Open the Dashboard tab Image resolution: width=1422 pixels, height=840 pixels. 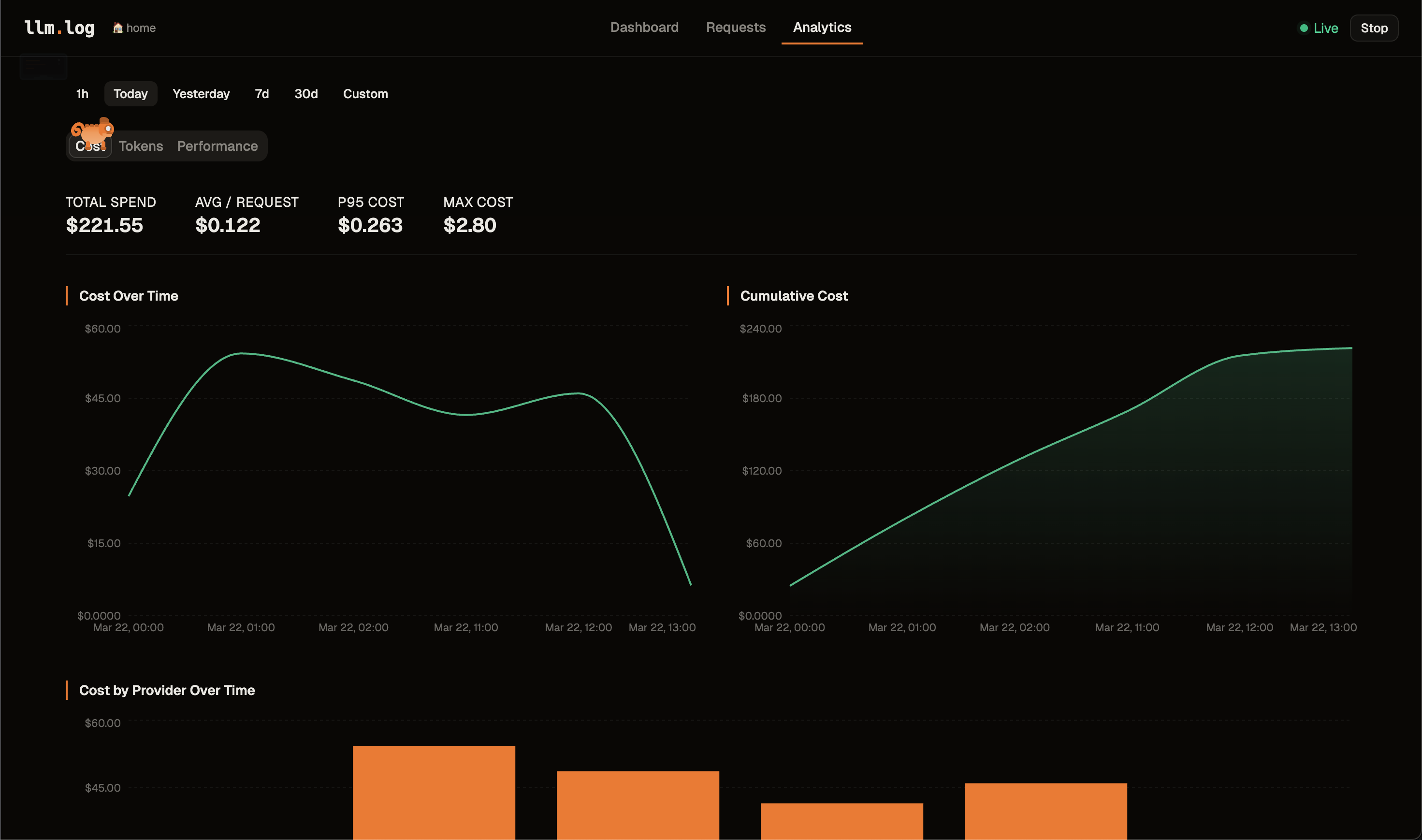click(645, 27)
